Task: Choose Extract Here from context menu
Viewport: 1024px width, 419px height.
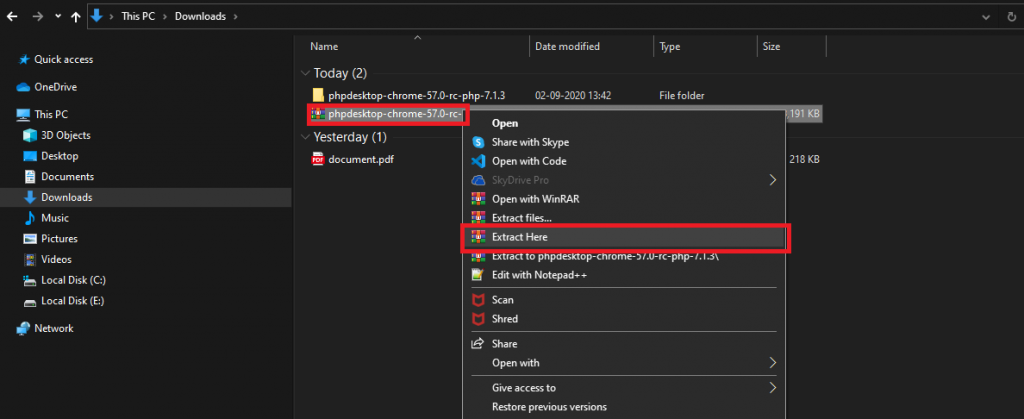Action: point(519,237)
